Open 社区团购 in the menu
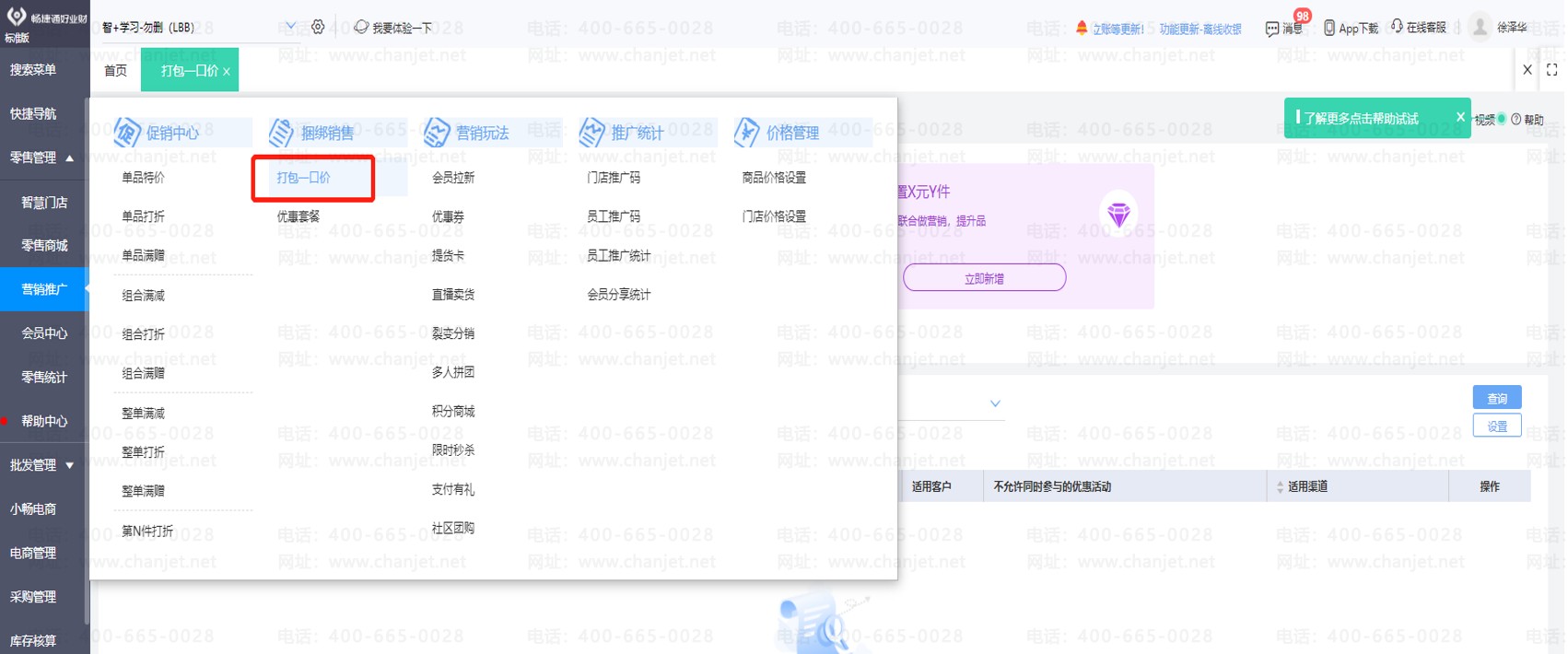1568x654 pixels. 453,528
